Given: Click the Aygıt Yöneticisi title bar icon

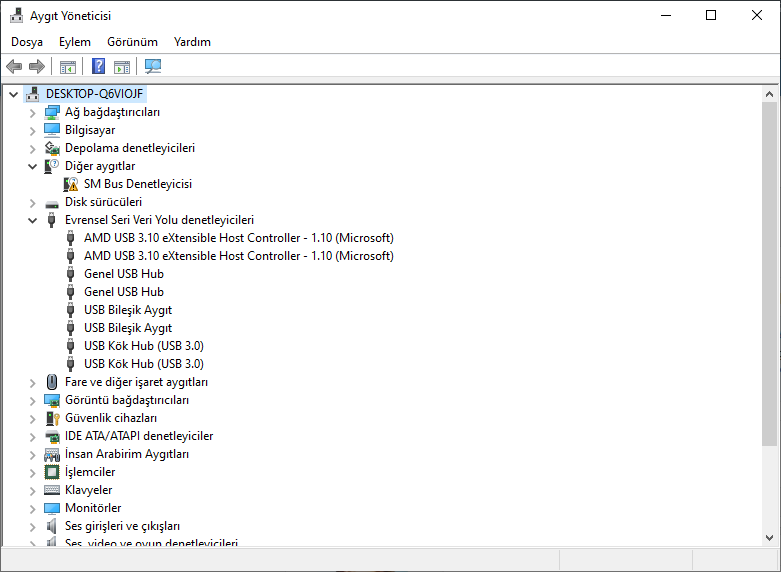Looking at the screenshot, I should click(16, 16).
